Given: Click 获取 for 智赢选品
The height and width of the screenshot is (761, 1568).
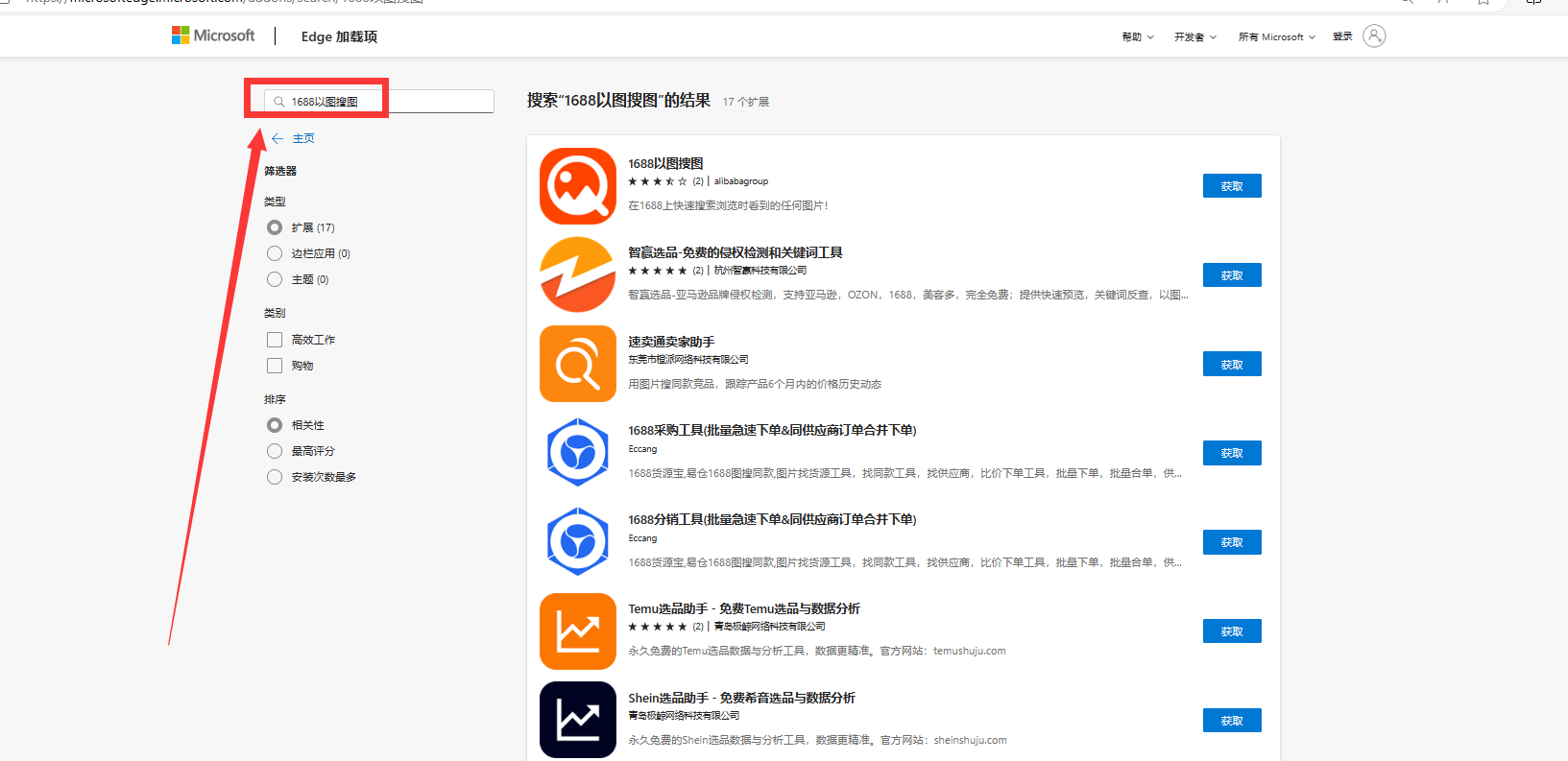Looking at the screenshot, I should [1232, 275].
